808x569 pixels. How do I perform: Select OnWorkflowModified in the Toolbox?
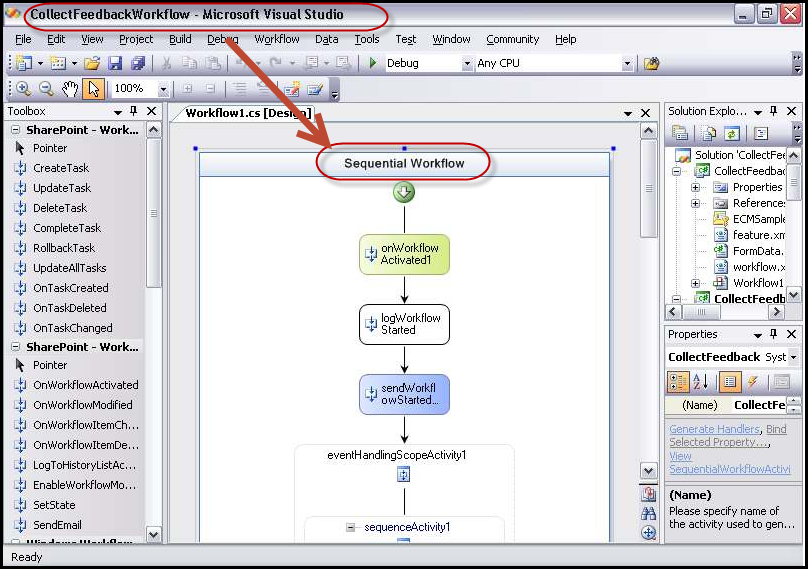click(82, 405)
